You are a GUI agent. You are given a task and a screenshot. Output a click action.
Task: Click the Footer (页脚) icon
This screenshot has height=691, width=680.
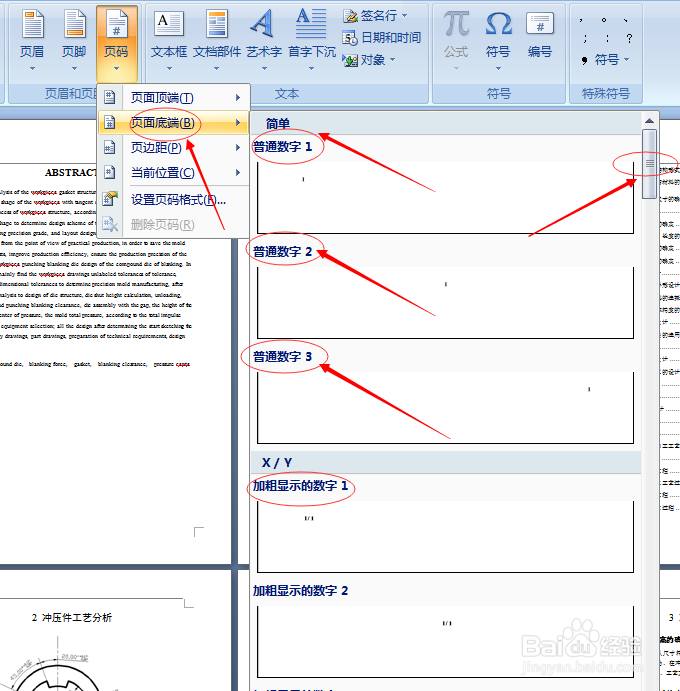74,24
